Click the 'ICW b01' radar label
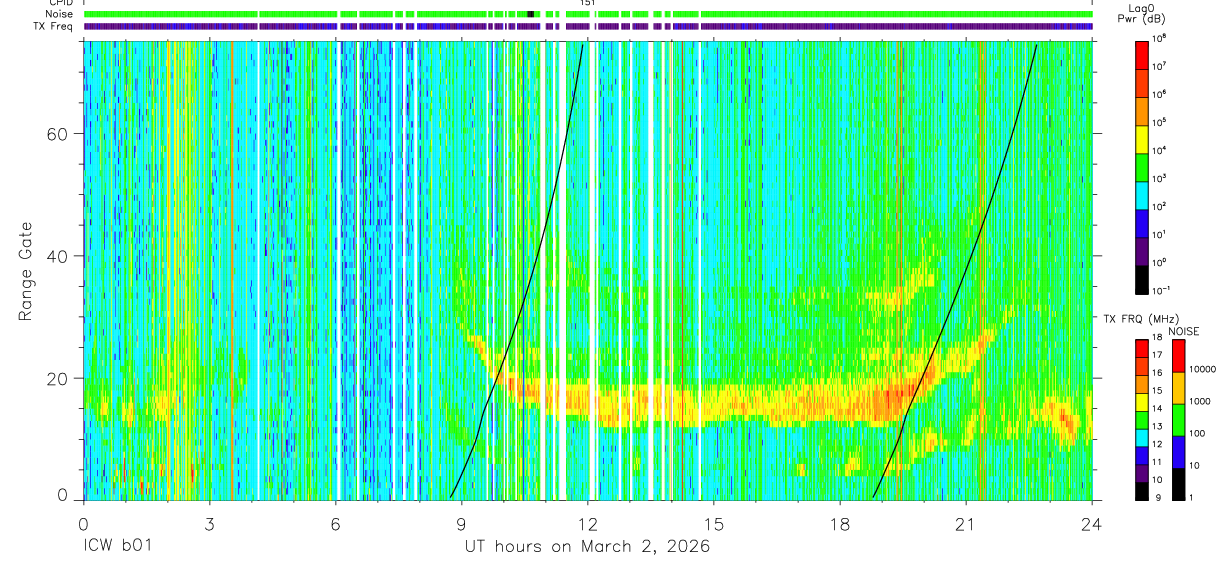 click(x=116, y=547)
